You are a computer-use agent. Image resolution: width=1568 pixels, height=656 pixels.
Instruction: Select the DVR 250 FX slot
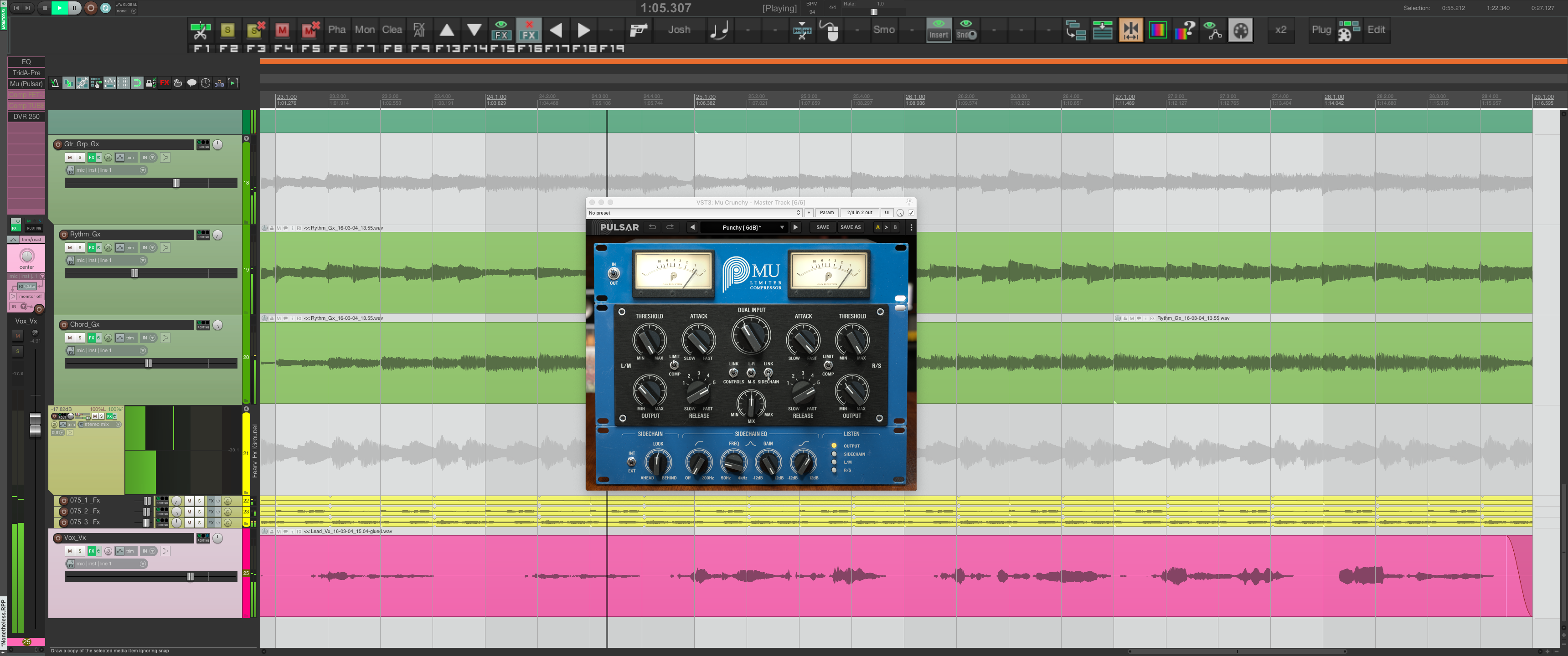click(x=26, y=116)
